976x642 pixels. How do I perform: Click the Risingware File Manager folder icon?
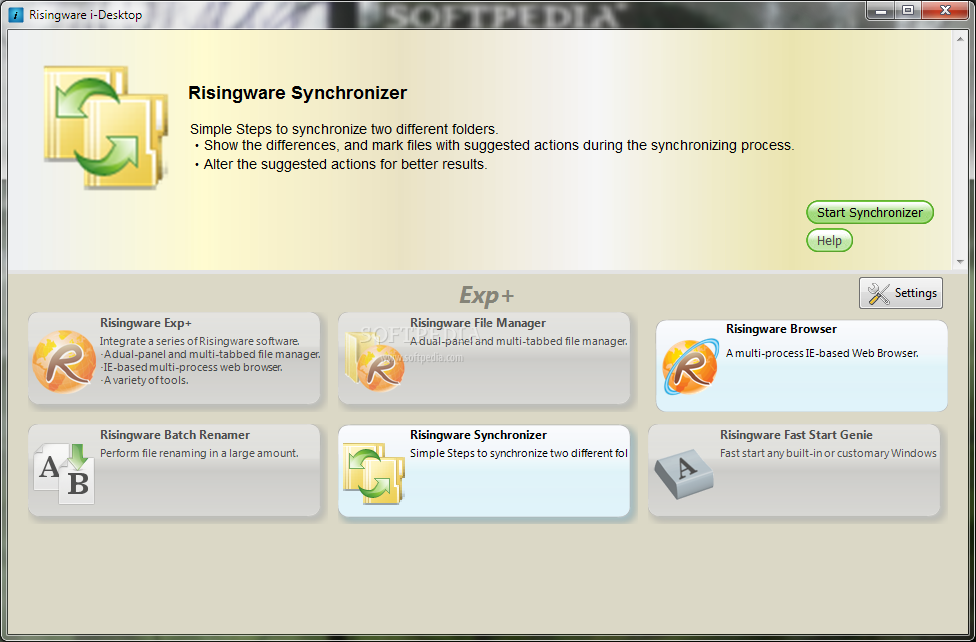375,361
